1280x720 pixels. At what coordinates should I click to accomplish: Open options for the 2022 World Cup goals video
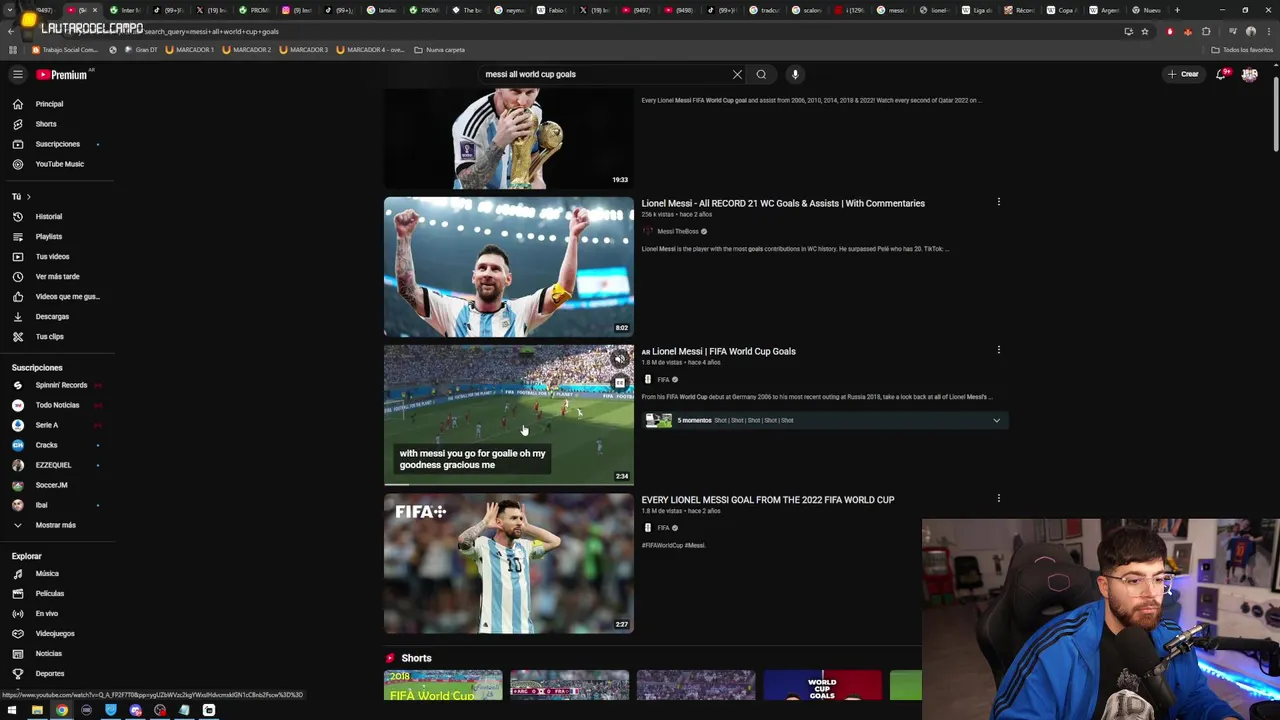(998, 498)
